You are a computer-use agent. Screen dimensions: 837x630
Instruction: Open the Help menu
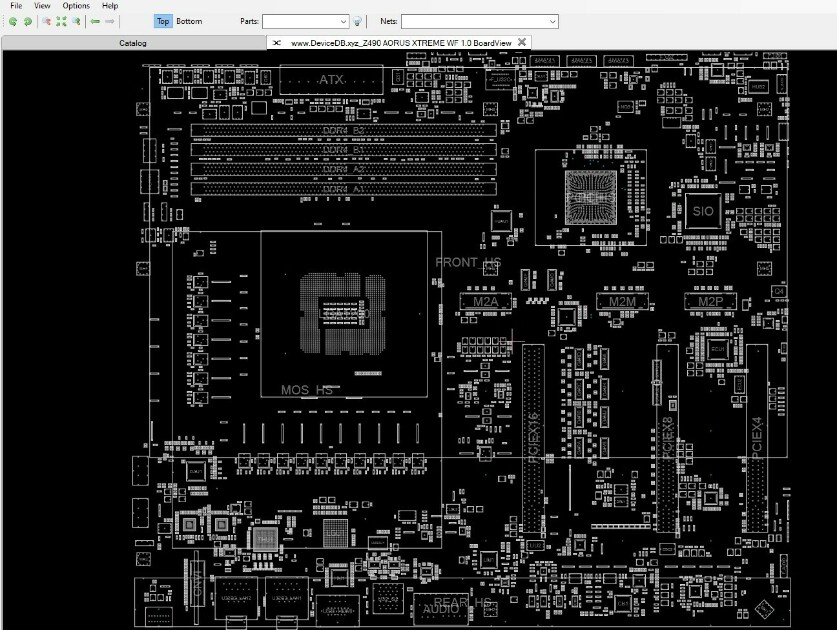click(x=110, y=6)
